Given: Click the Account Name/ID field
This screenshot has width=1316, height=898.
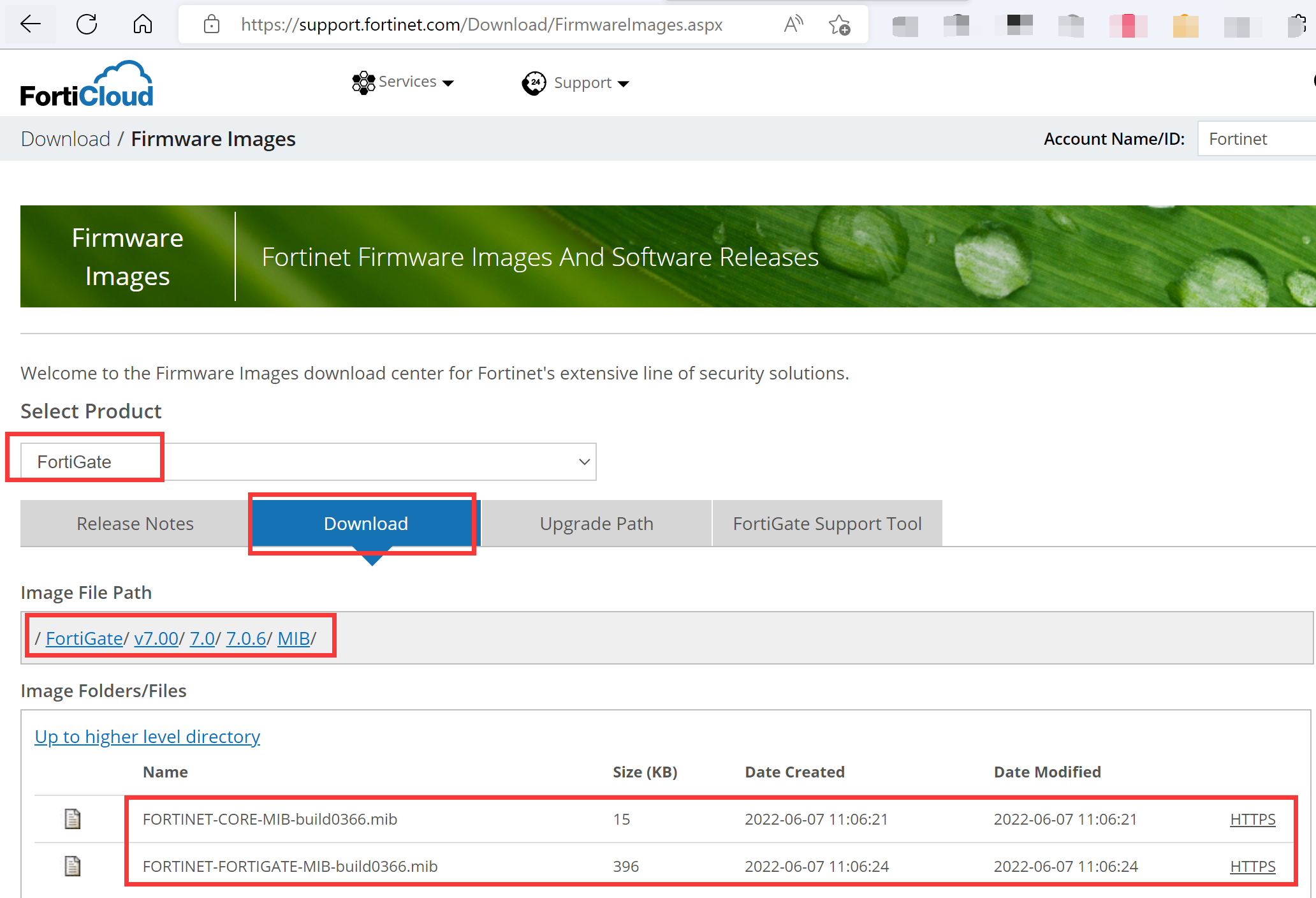Looking at the screenshot, I should [x=1255, y=139].
